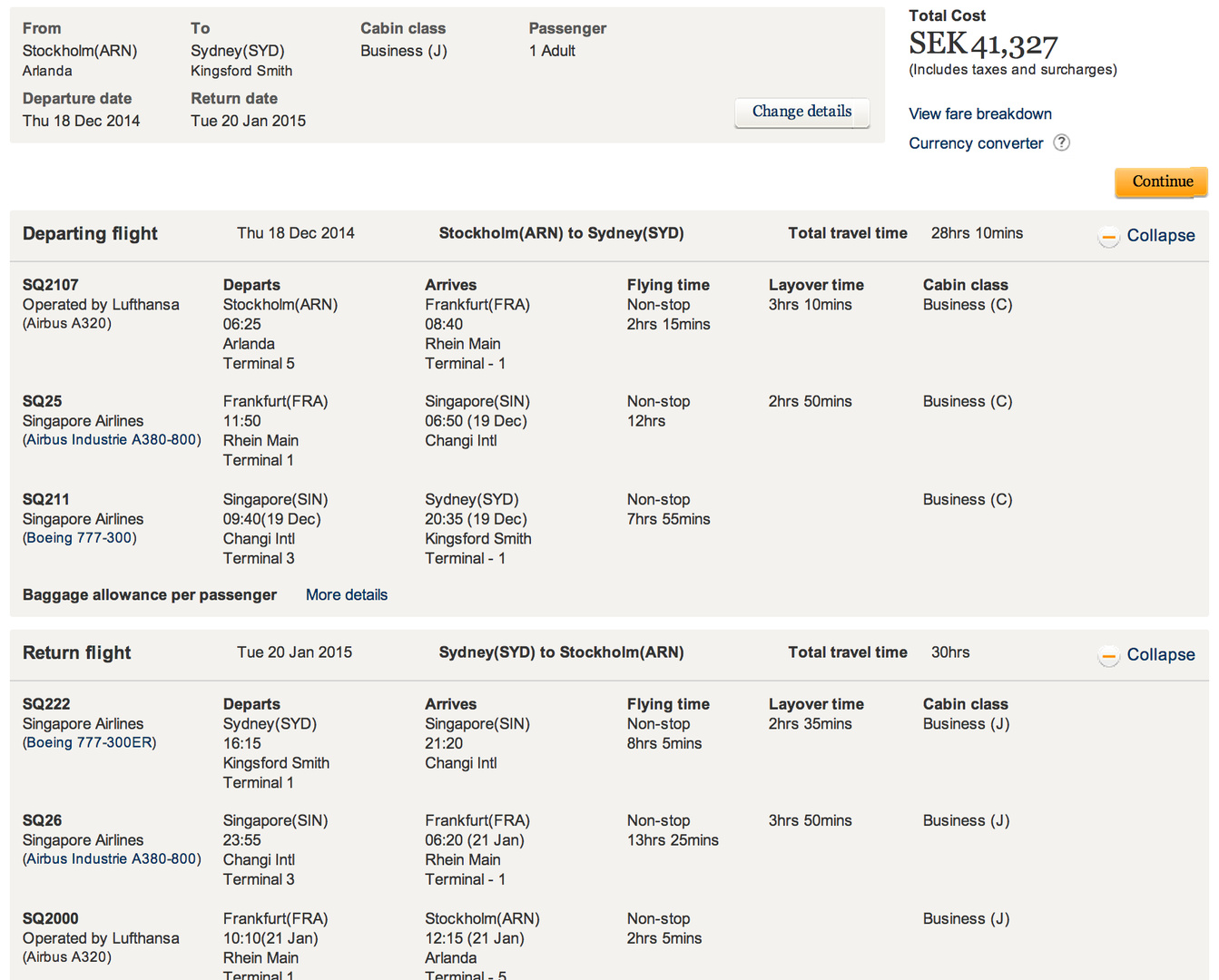1219x980 pixels.
Task: Click the Baggage allowance per passenger label
Action: [x=150, y=595]
